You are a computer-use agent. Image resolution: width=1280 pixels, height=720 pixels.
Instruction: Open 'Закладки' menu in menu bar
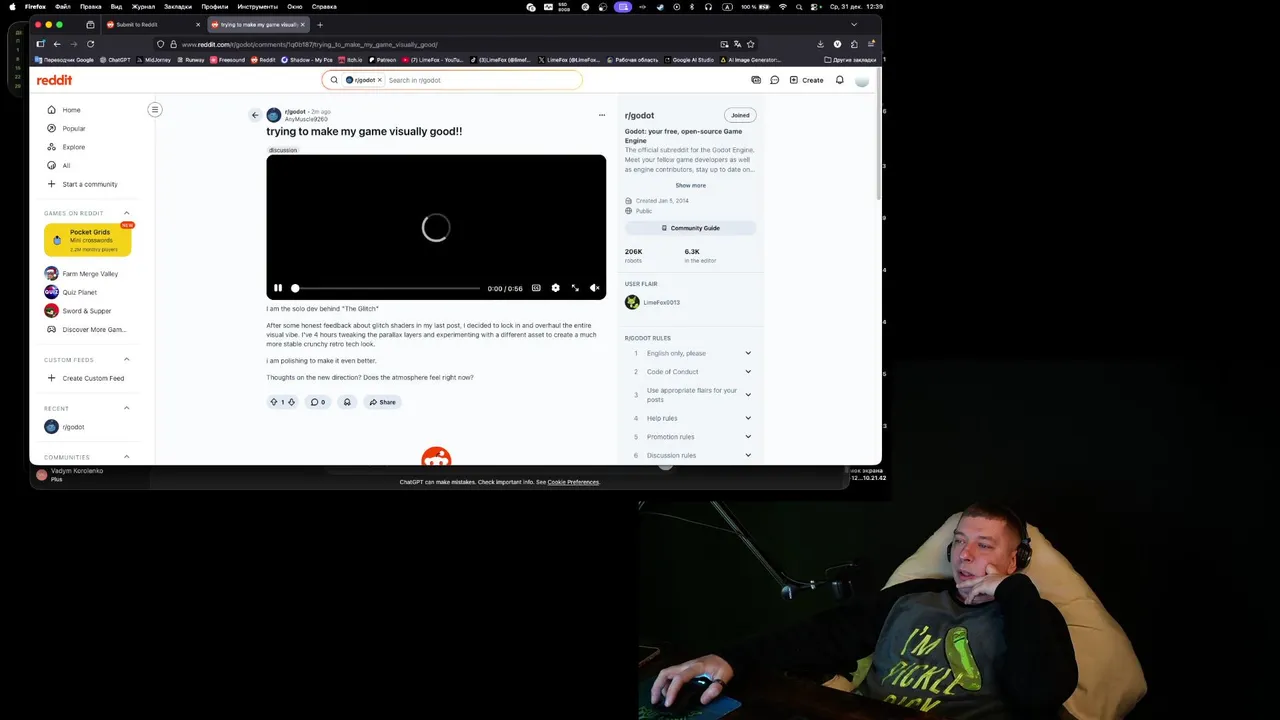point(178,6)
